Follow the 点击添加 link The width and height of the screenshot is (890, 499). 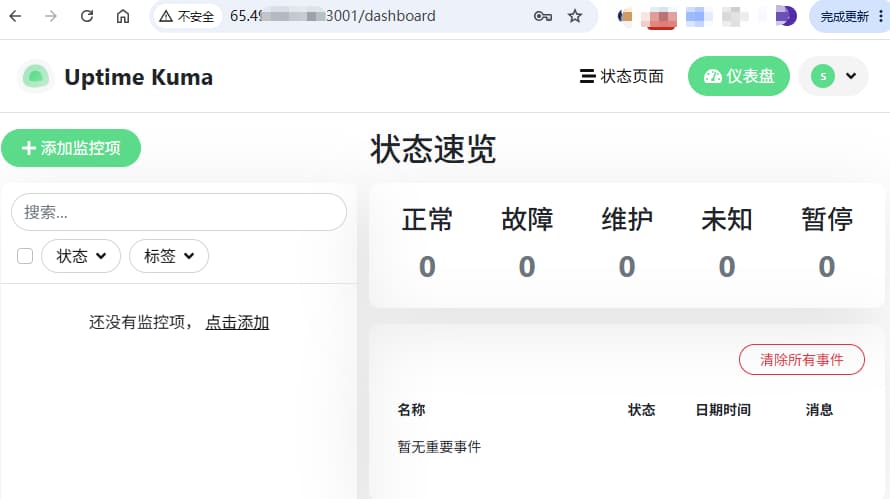[237, 322]
